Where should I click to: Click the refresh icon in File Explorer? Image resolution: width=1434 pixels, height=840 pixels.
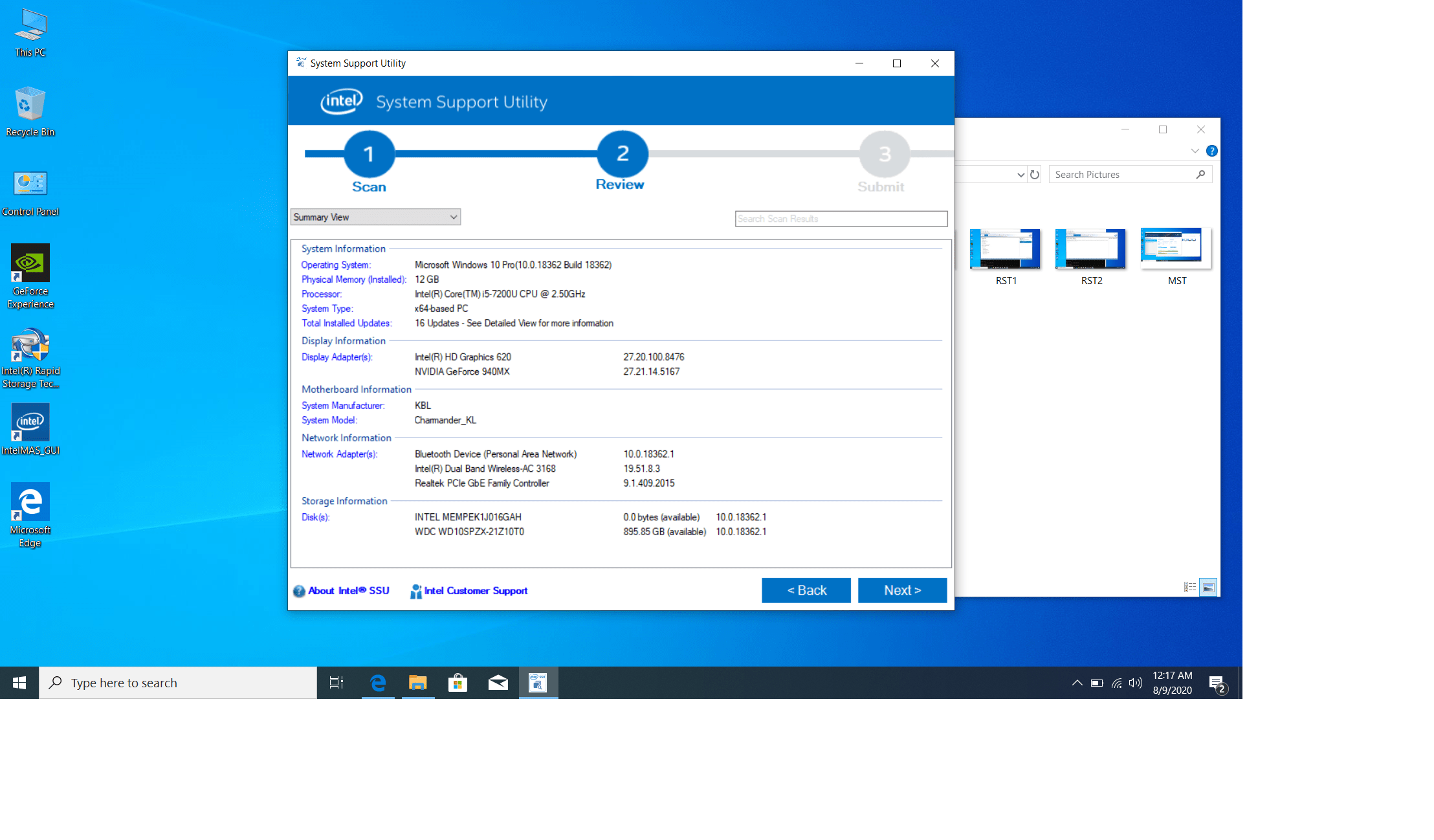[1035, 174]
